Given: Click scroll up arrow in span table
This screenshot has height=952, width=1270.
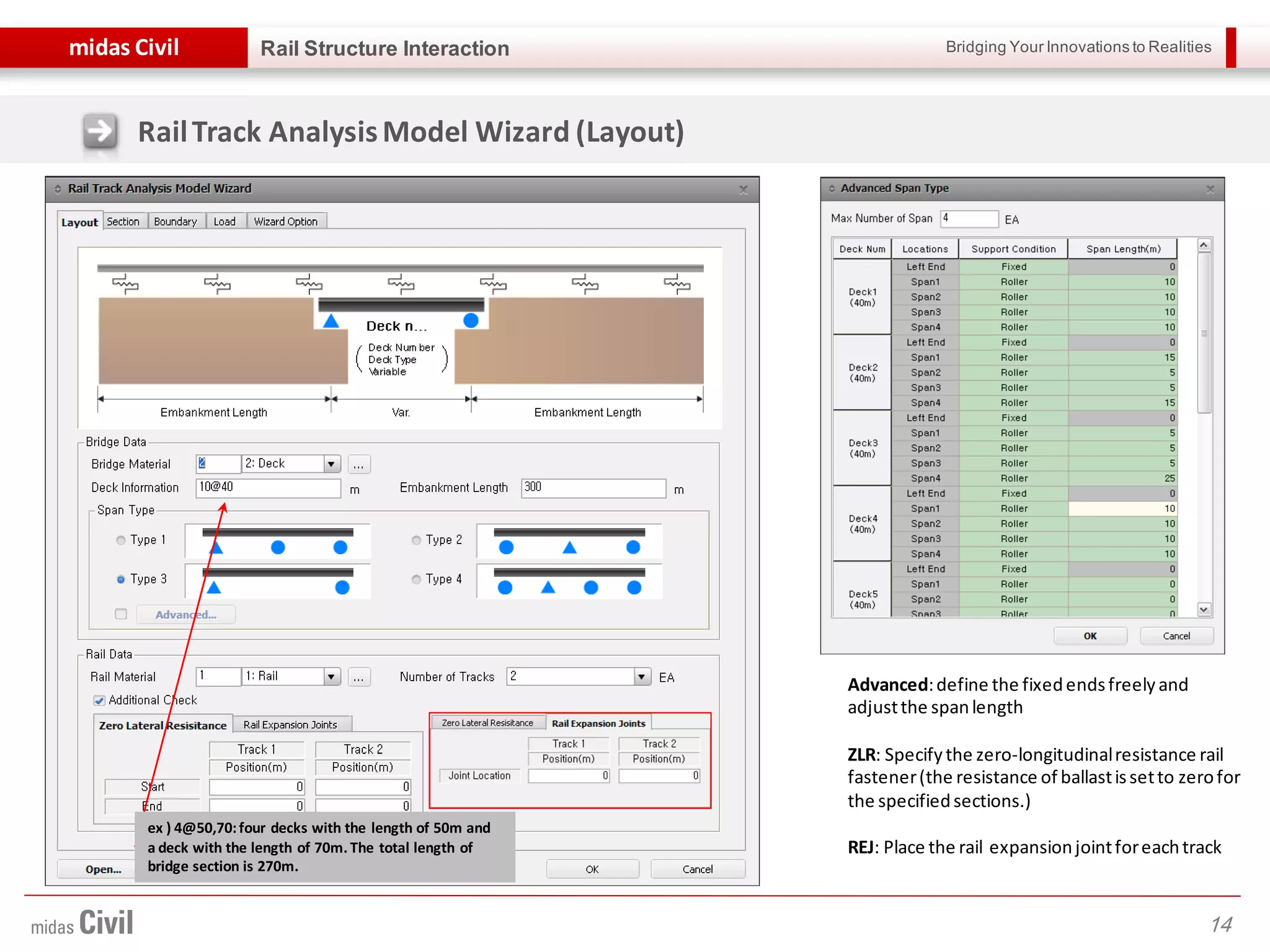Looking at the screenshot, I should (x=1204, y=245).
